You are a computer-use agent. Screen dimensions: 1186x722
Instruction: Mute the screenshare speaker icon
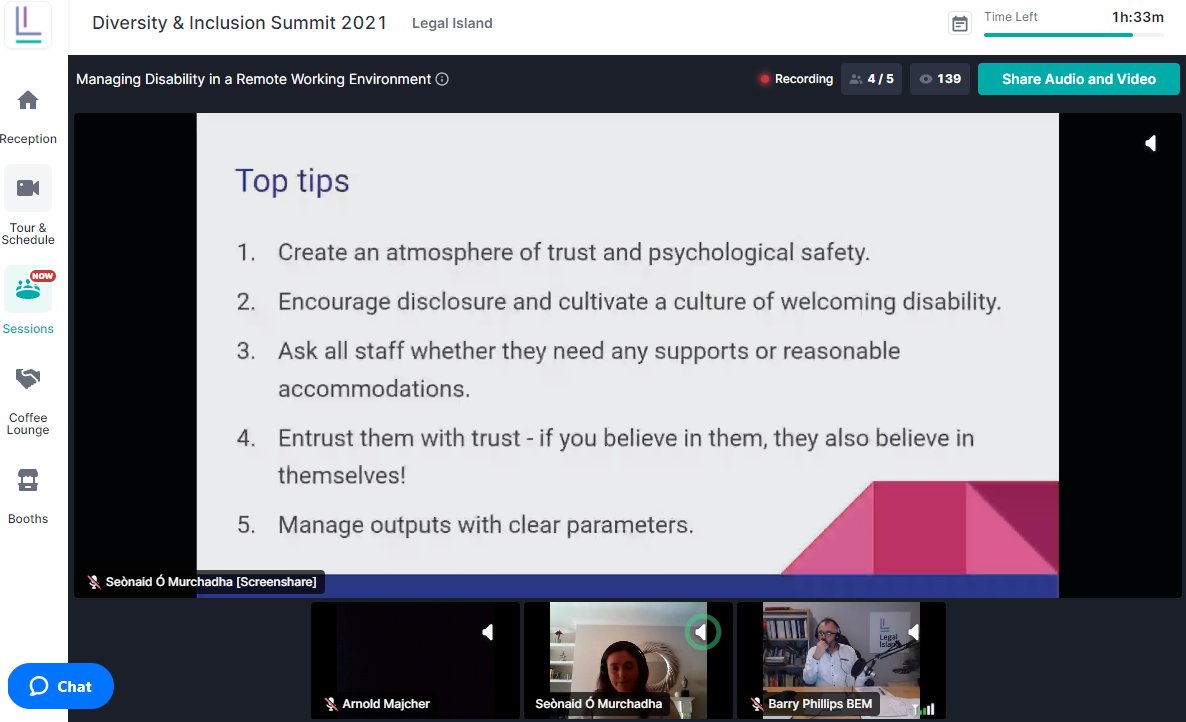(x=1150, y=143)
